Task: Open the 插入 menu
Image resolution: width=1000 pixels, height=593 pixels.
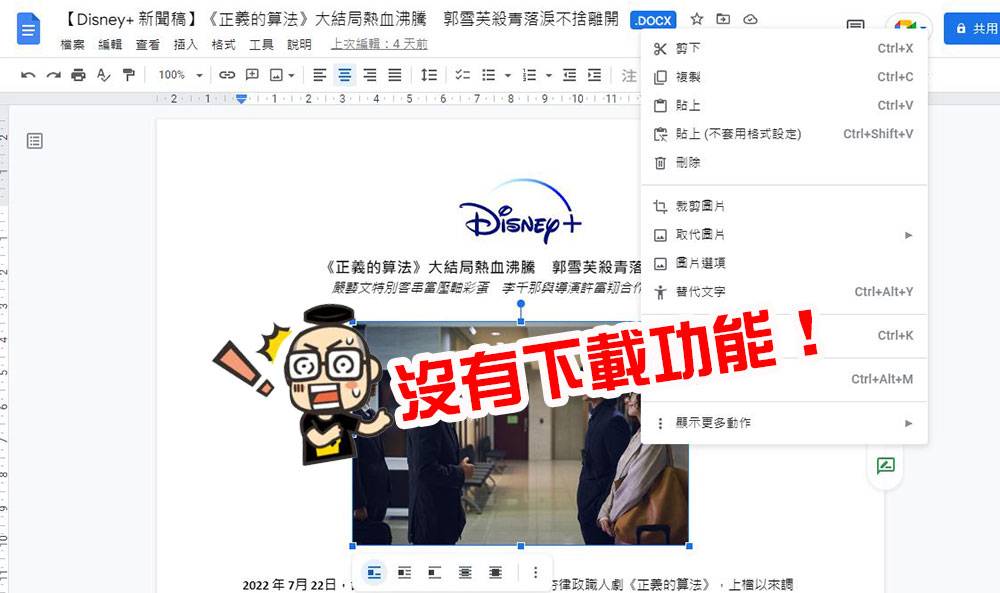Action: click(x=186, y=45)
